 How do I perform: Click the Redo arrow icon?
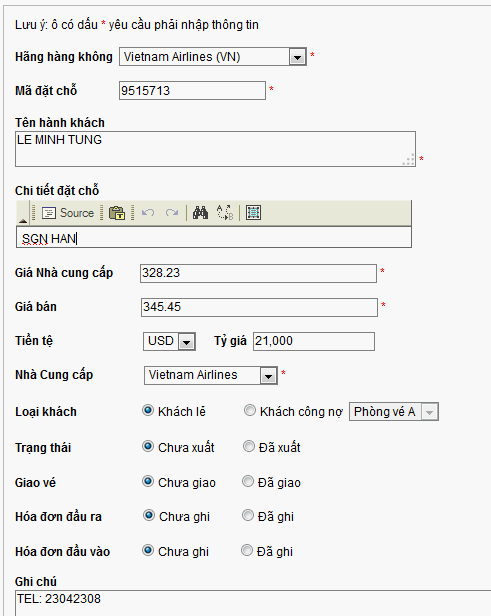172,213
